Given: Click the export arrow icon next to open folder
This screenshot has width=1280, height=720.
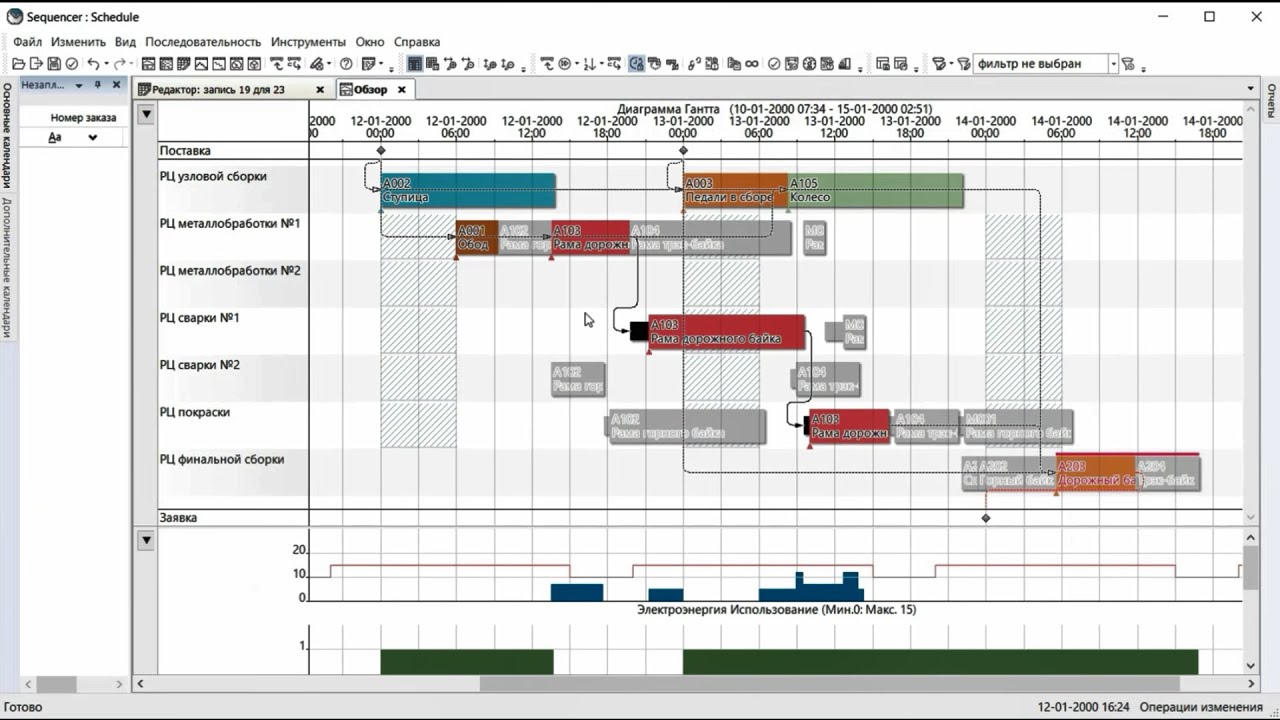Looking at the screenshot, I should click(36, 64).
